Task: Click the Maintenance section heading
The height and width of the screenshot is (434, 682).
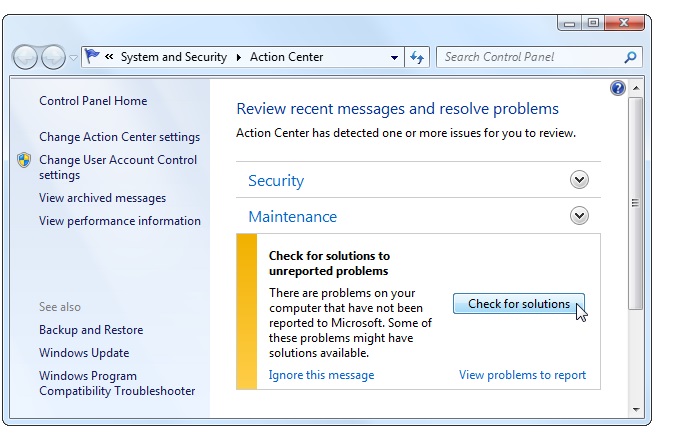Action: click(292, 217)
